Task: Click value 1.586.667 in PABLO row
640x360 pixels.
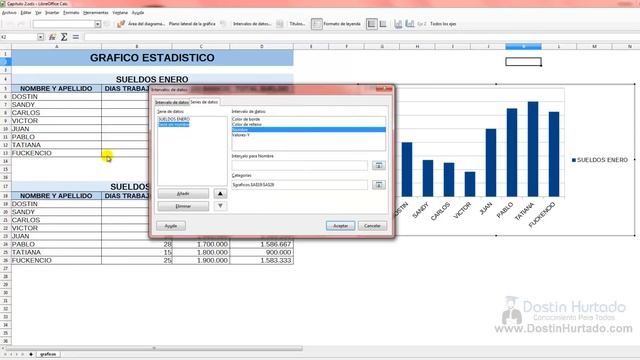Action: pyautogui.click(x=262, y=244)
